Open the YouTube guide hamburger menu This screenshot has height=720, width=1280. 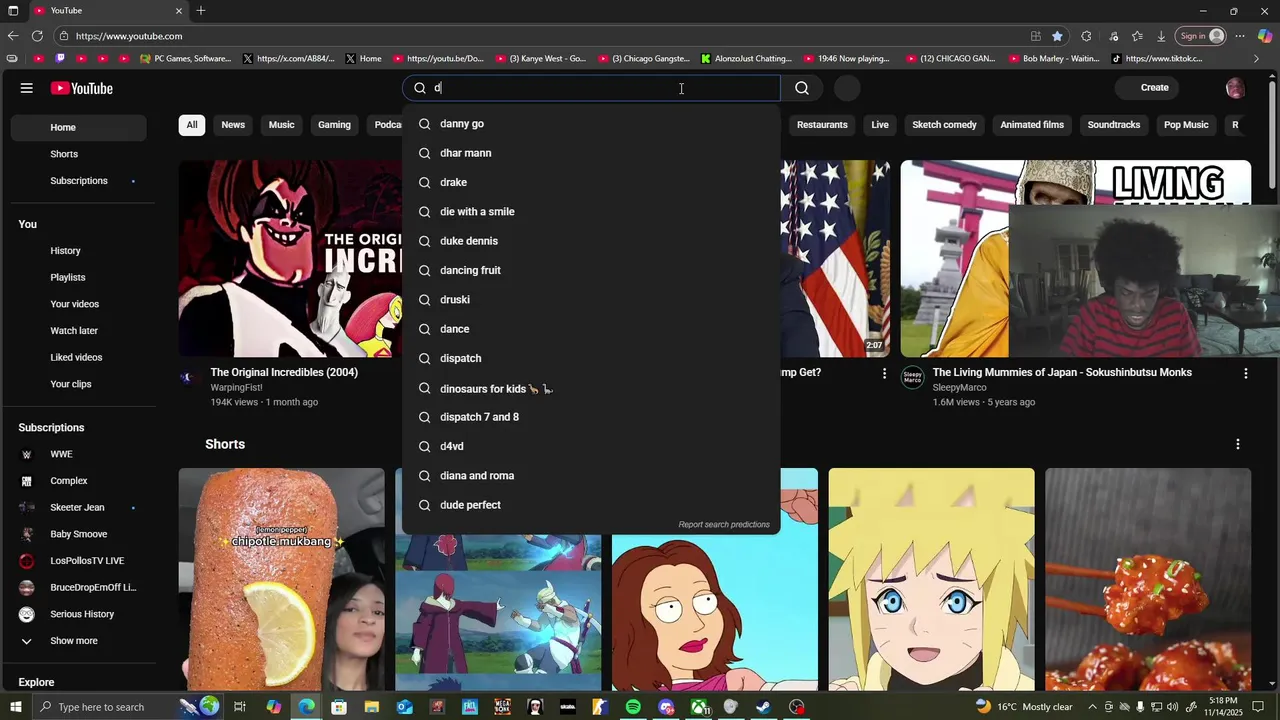pos(27,88)
